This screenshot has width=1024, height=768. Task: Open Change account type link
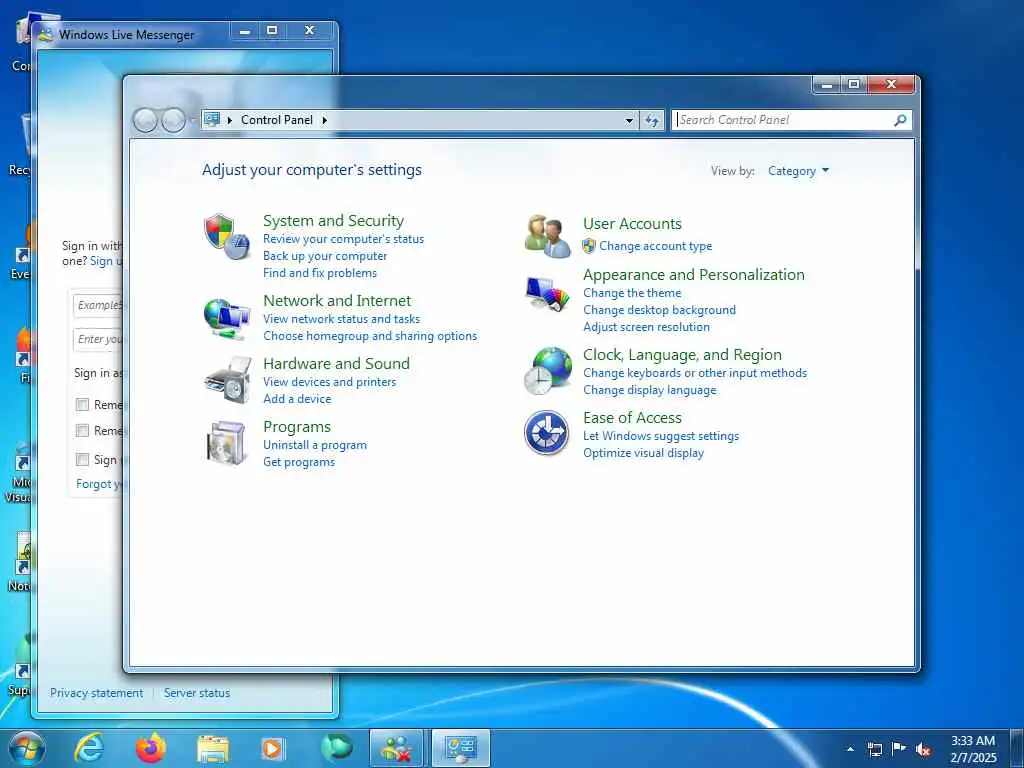click(x=656, y=246)
